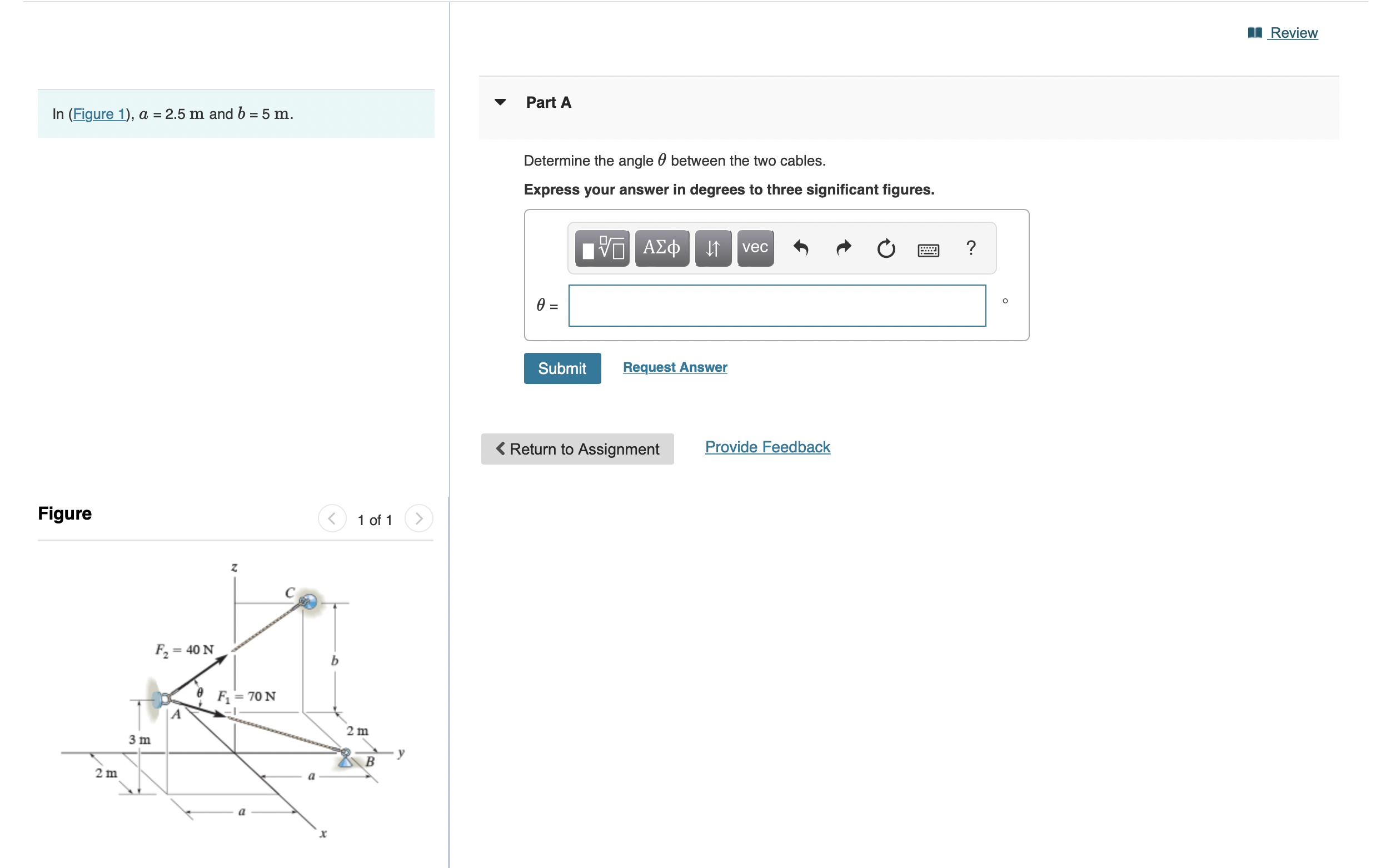The width and height of the screenshot is (1396, 868).
Task: Redo the equation edit
Action: [843, 248]
